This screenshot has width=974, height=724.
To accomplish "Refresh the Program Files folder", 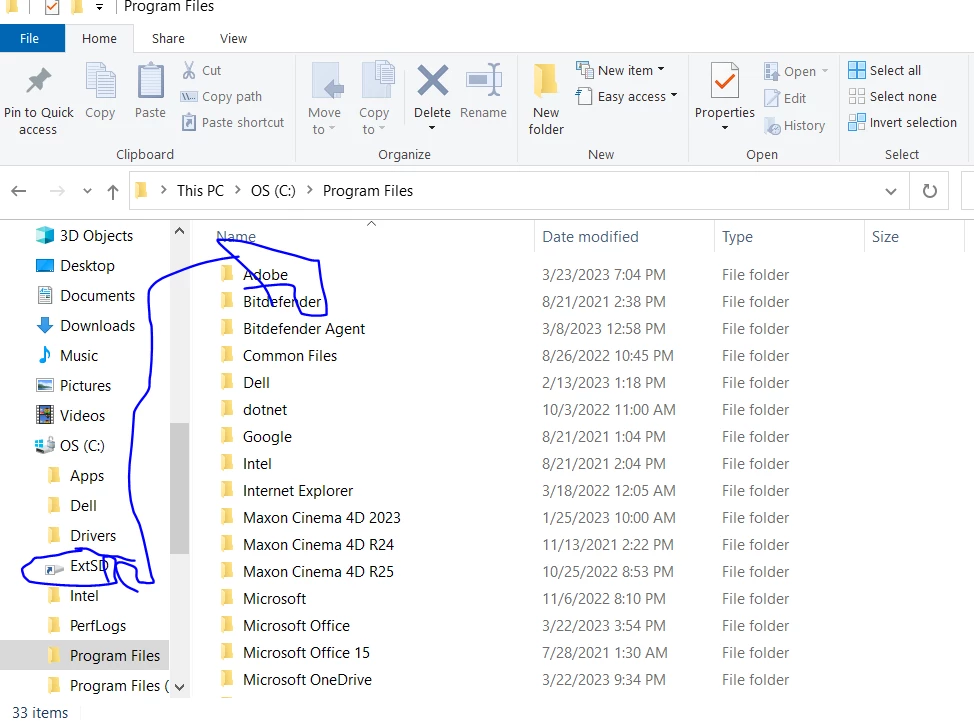I will pyautogui.click(x=929, y=191).
